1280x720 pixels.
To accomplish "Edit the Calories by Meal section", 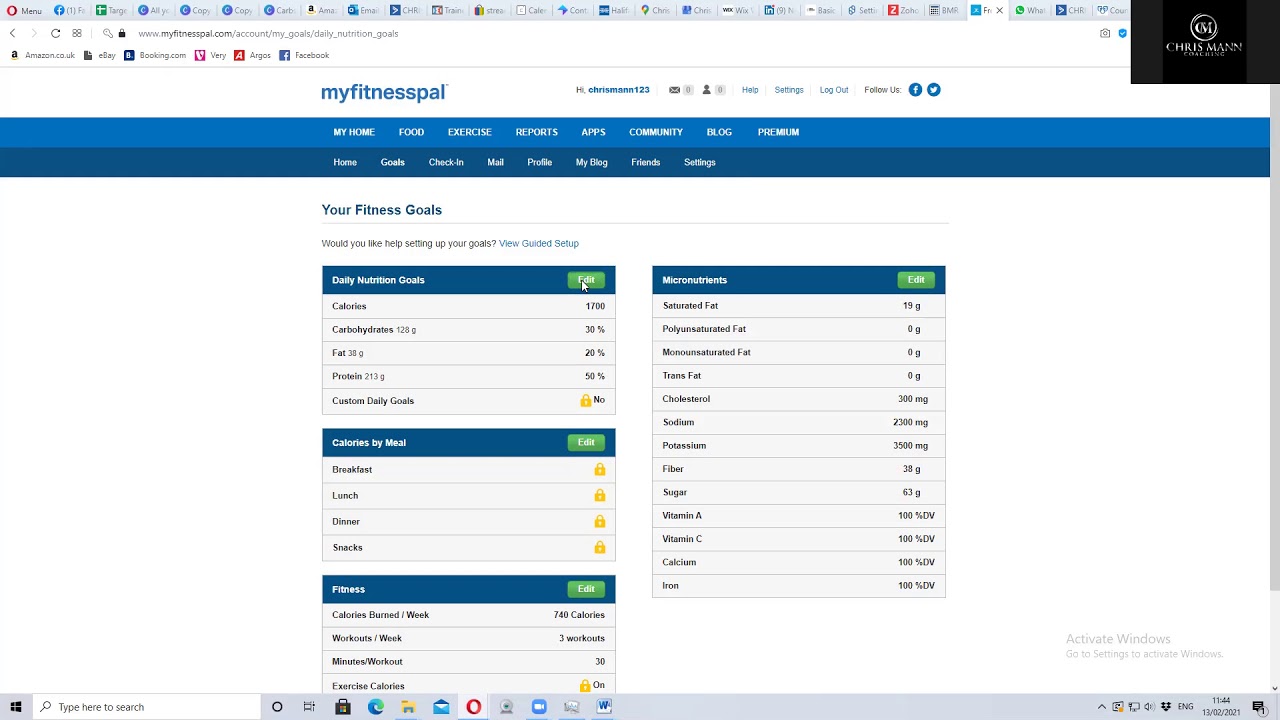I will pos(586,442).
